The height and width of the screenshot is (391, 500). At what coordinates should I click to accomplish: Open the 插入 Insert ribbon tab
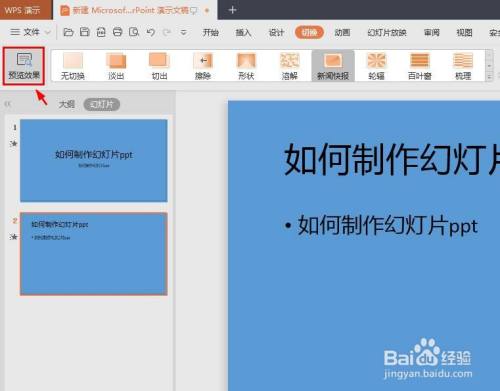click(243, 32)
